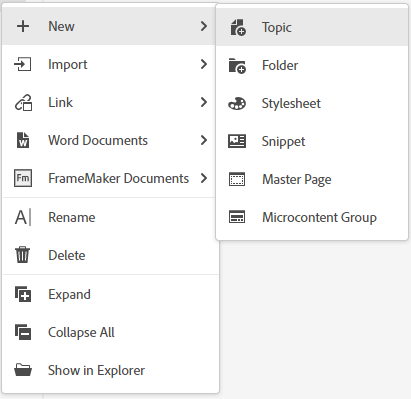Open the Import menu entry
This screenshot has width=411, height=399.
[109, 64]
